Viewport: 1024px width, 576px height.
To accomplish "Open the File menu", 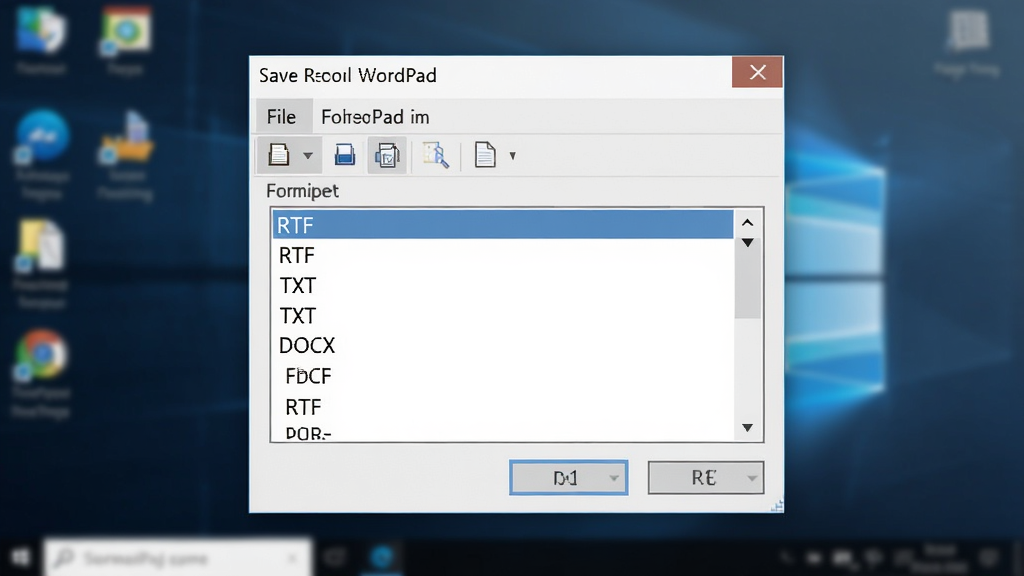I will click(281, 117).
